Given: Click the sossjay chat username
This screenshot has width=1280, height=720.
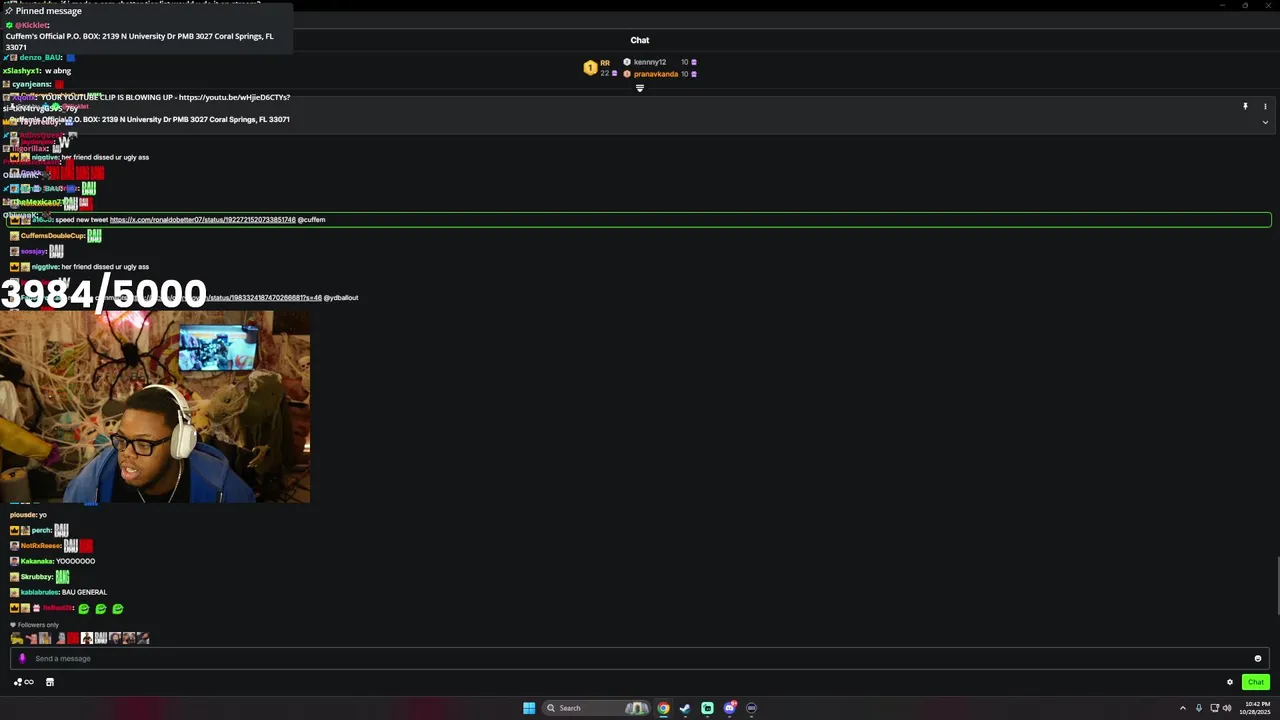Looking at the screenshot, I should pos(33,251).
